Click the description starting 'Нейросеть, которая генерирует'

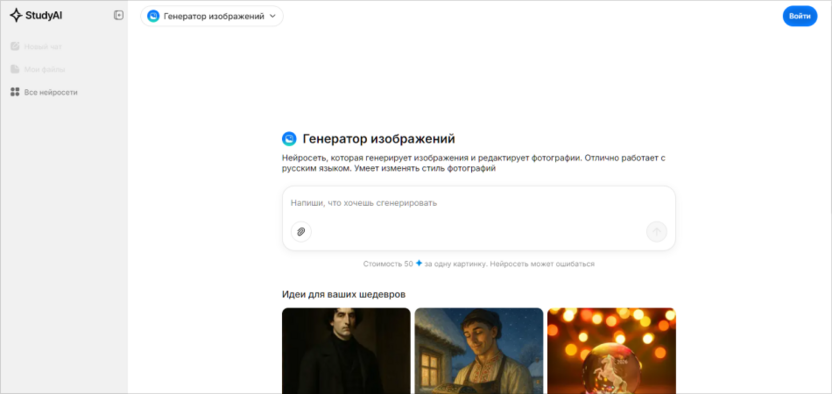pos(473,163)
